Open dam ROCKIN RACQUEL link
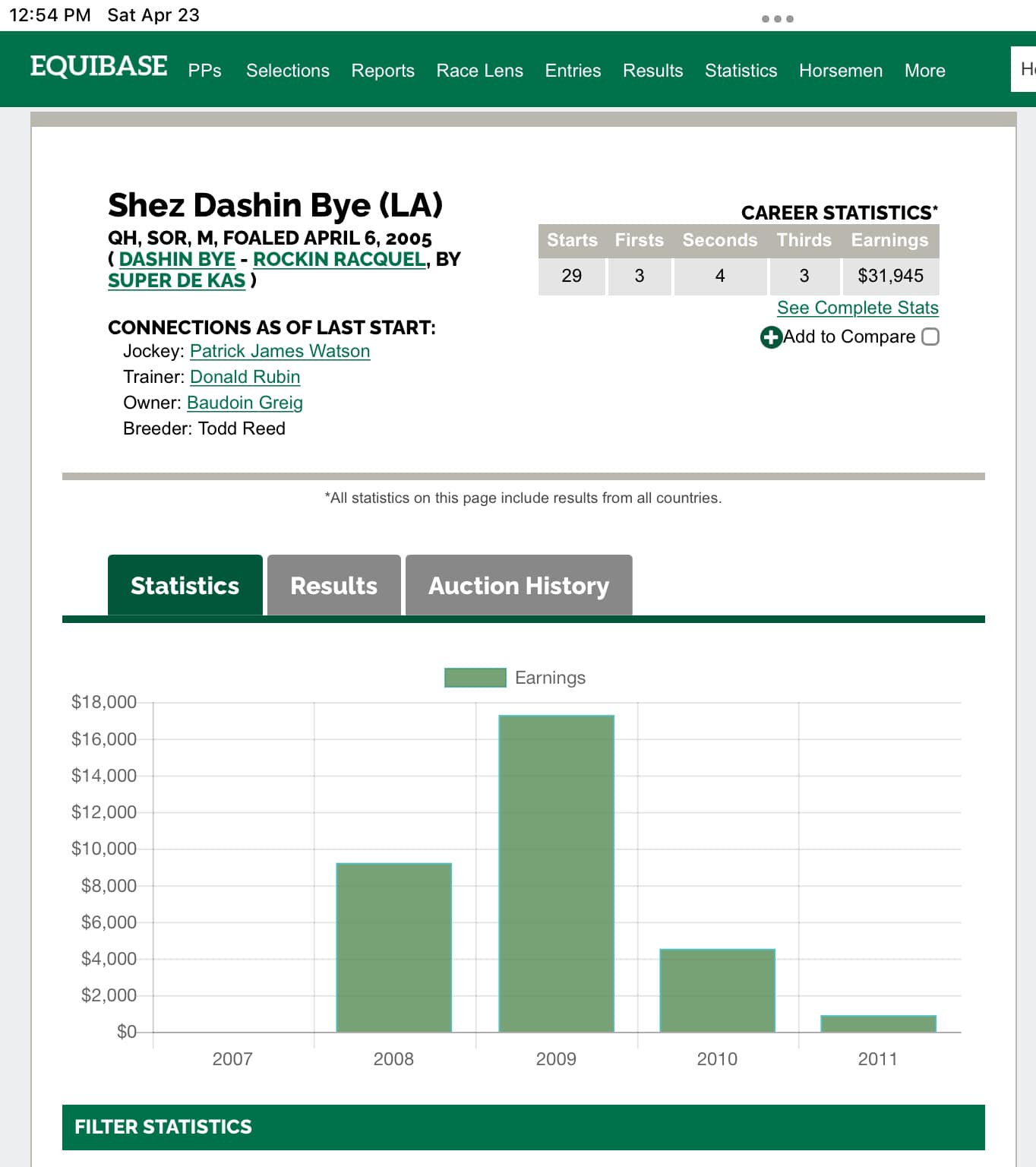 point(340,259)
